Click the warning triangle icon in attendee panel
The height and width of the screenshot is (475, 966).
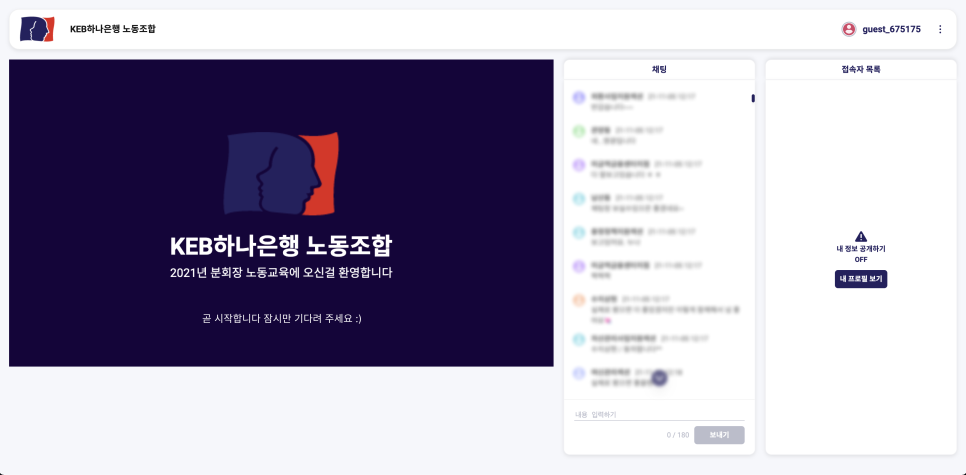861,237
